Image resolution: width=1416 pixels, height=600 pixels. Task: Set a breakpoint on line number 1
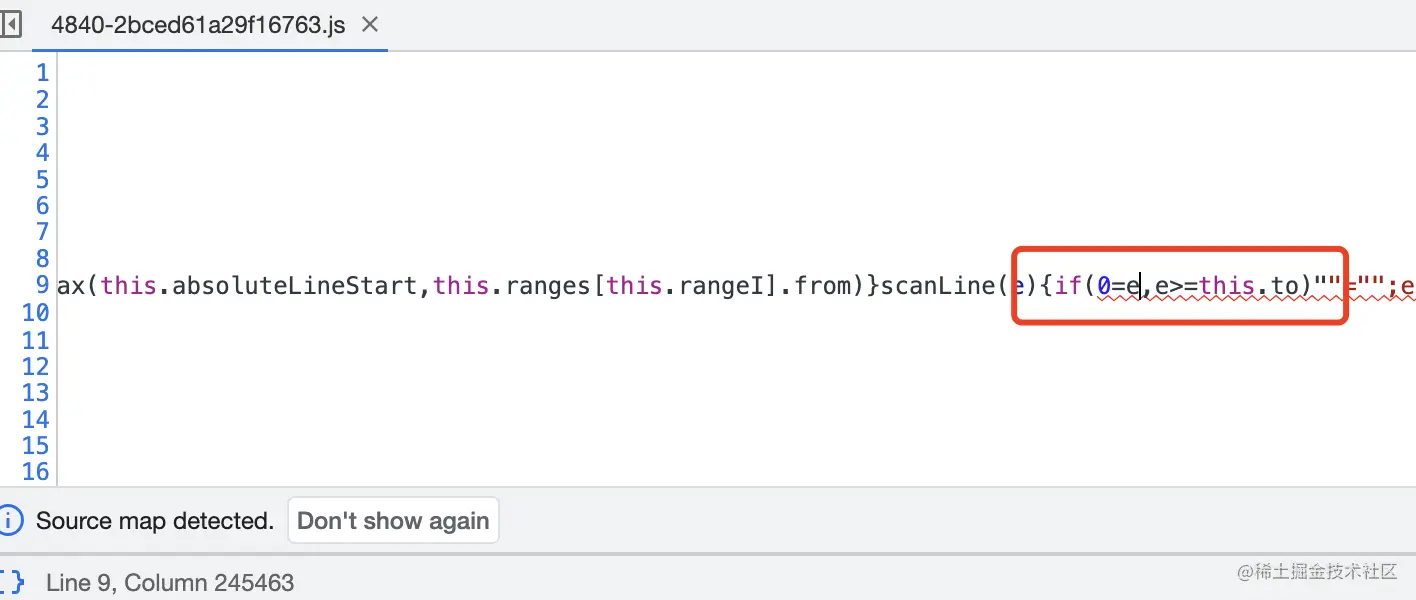click(42, 72)
